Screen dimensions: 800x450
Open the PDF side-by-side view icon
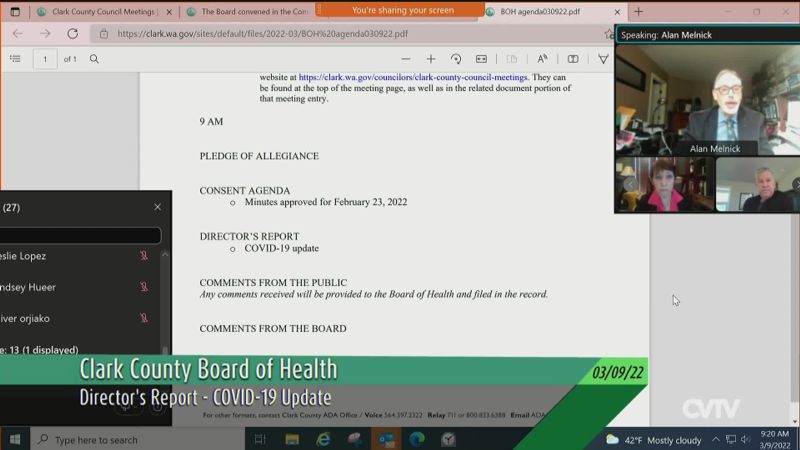point(573,59)
